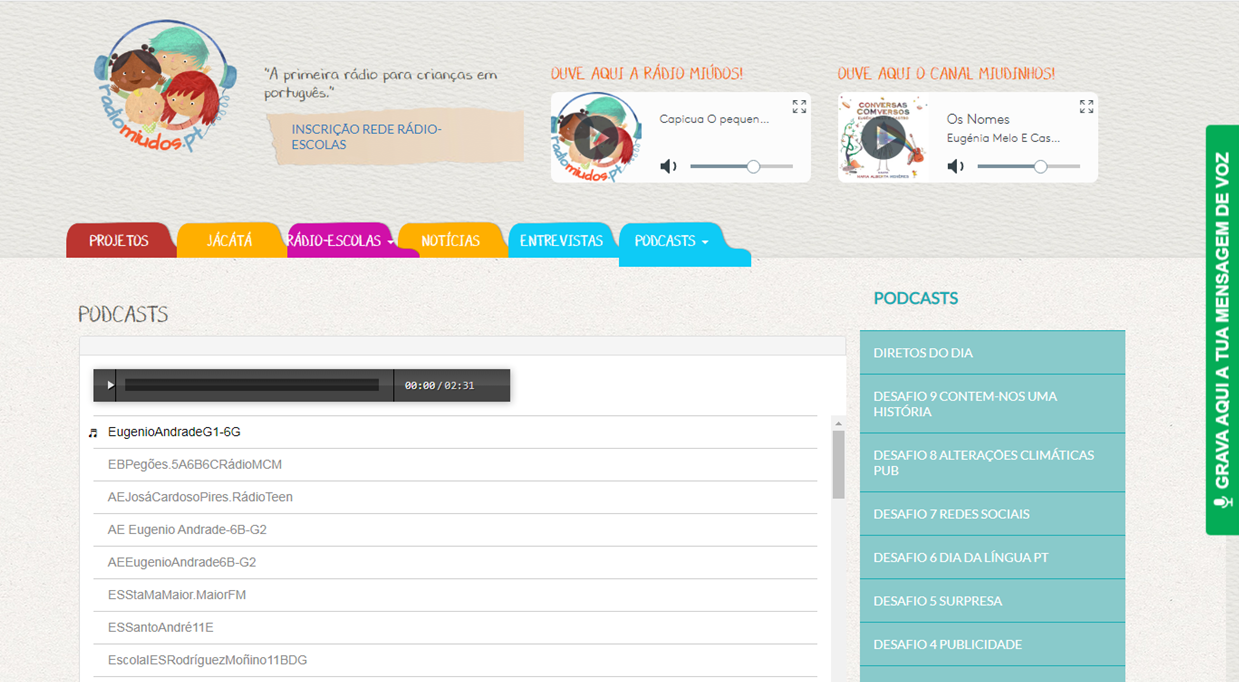Open the Inscrição Rede Rádio-Escolas link
The width and height of the screenshot is (1239, 682).
tap(368, 136)
